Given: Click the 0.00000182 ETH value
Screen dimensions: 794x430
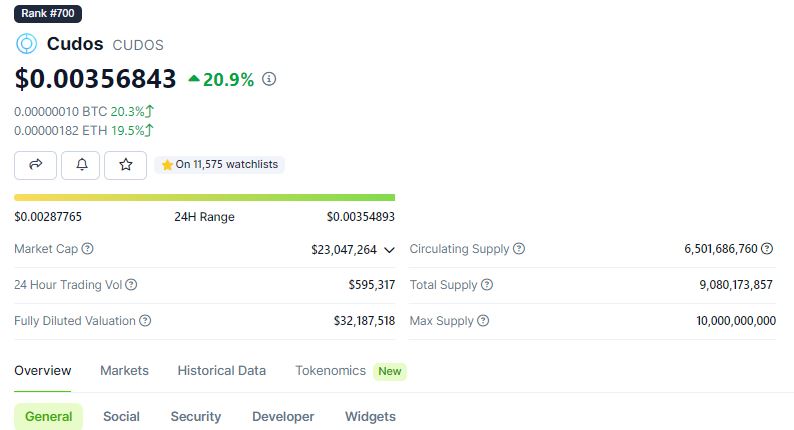Looking at the screenshot, I should coord(61,131).
